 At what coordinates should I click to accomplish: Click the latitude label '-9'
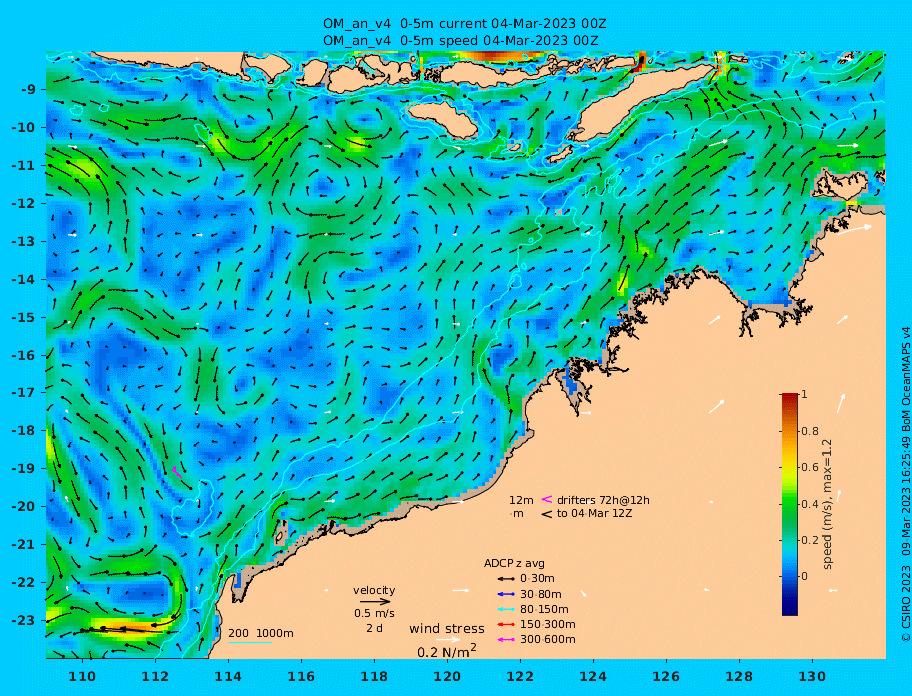tap(29, 90)
